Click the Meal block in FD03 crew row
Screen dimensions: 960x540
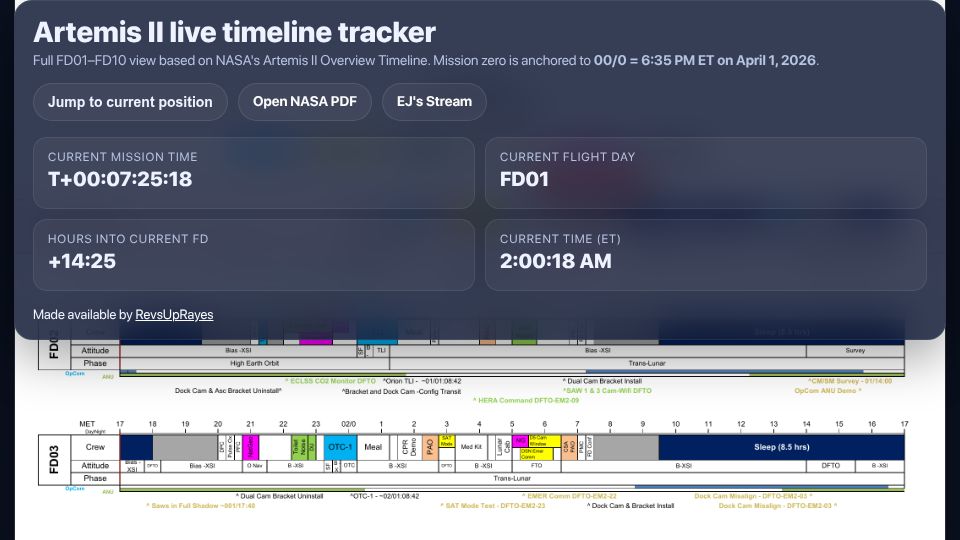[373, 448]
